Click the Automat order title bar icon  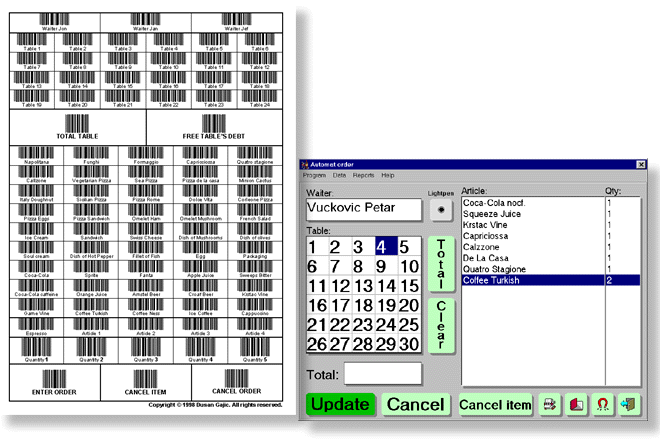[305, 165]
